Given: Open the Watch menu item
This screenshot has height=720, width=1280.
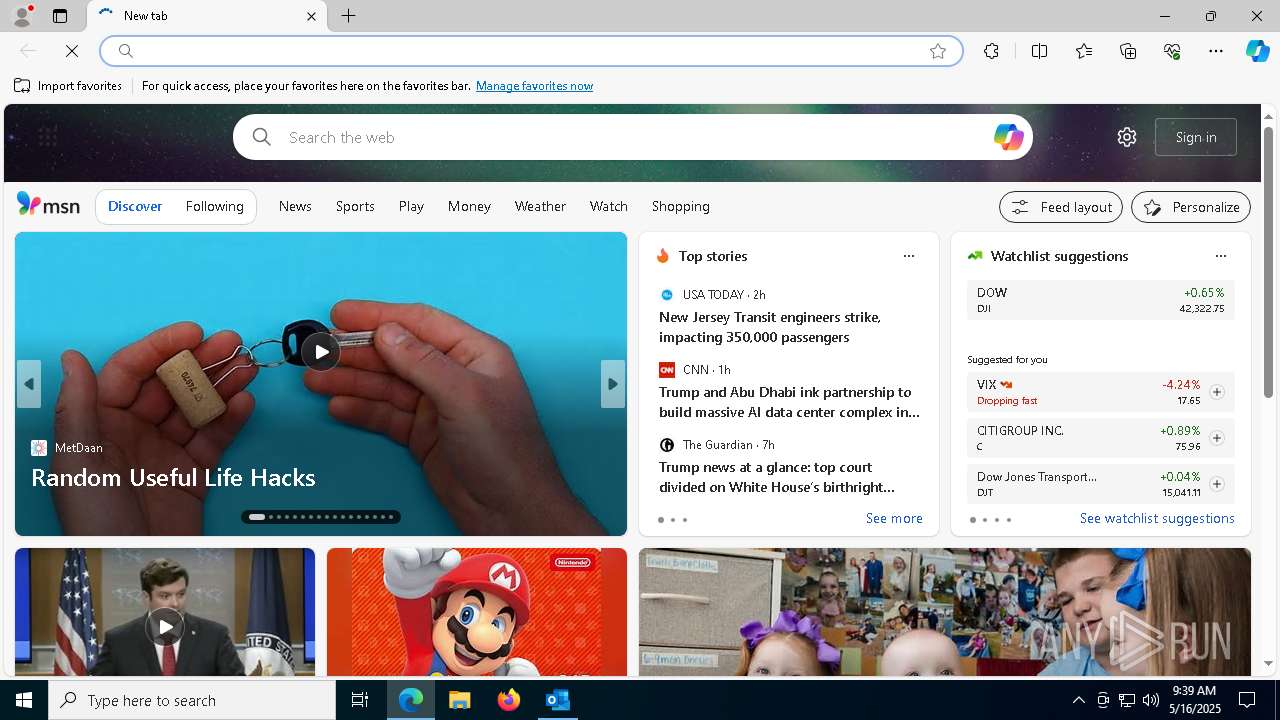Looking at the screenshot, I should tap(608, 206).
